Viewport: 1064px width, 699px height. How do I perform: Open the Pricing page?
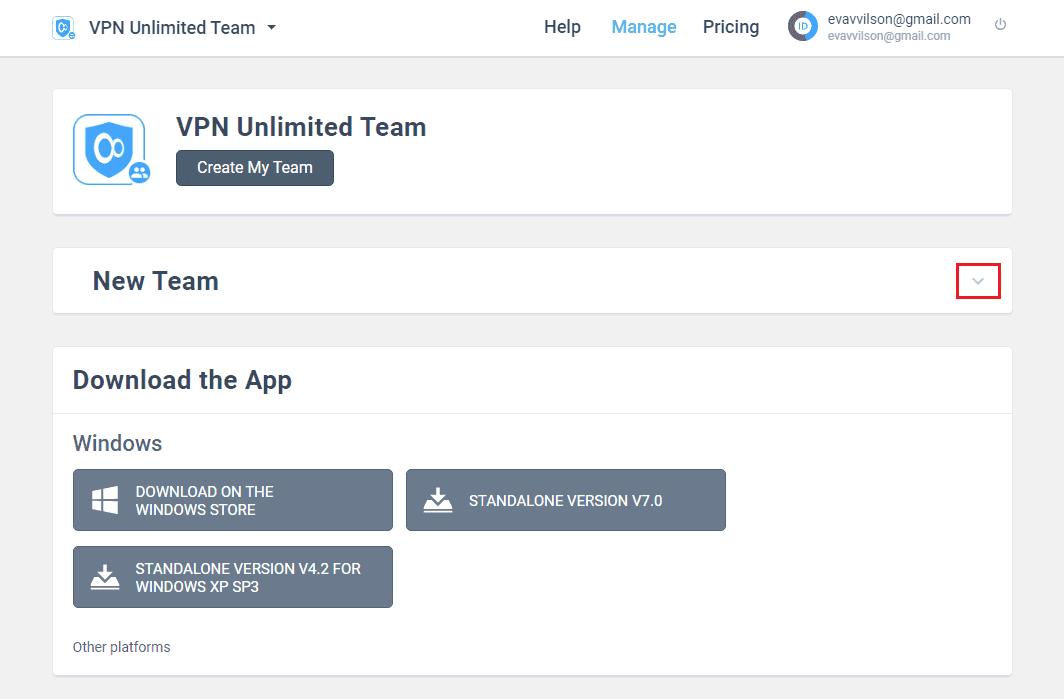coord(730,27)
